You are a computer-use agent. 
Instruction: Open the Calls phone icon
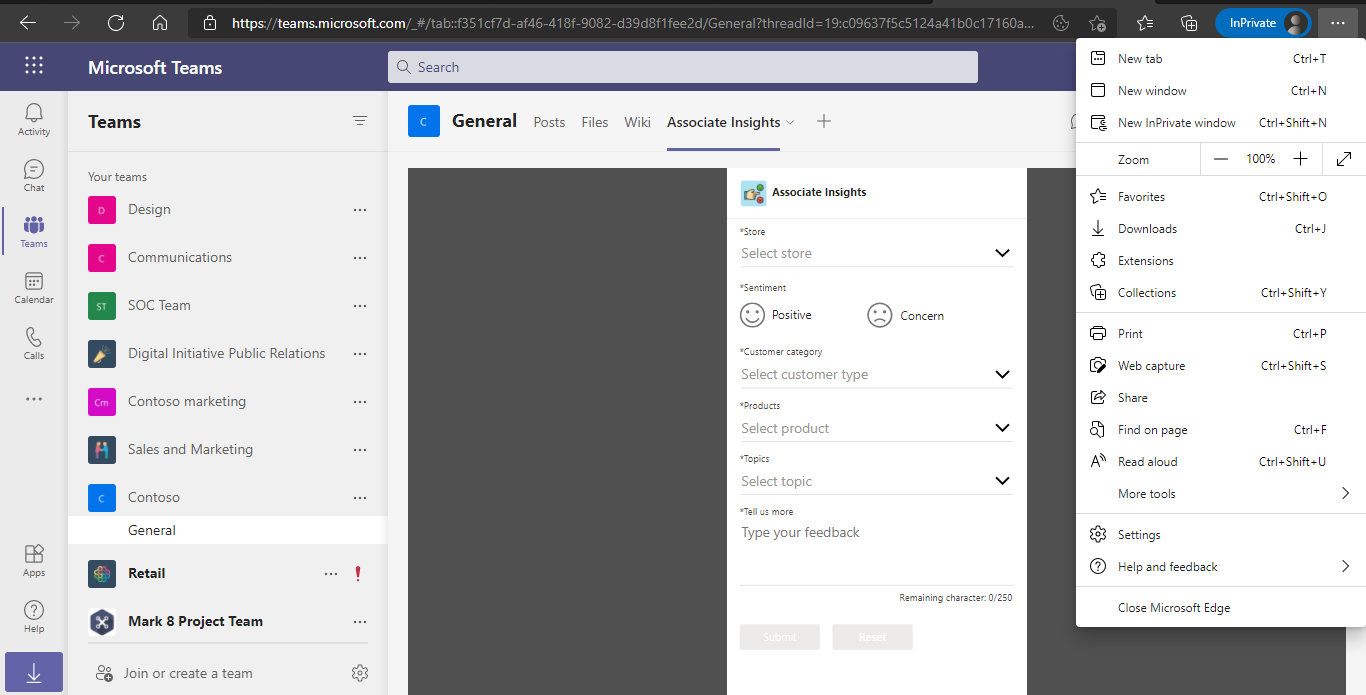click(x=34, y=343)
